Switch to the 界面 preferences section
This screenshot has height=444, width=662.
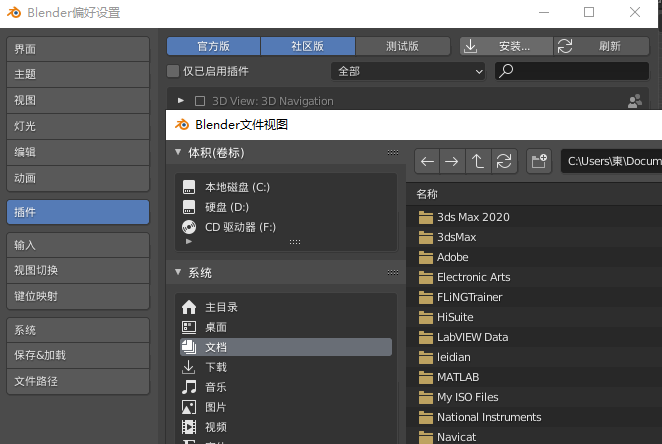78,49
